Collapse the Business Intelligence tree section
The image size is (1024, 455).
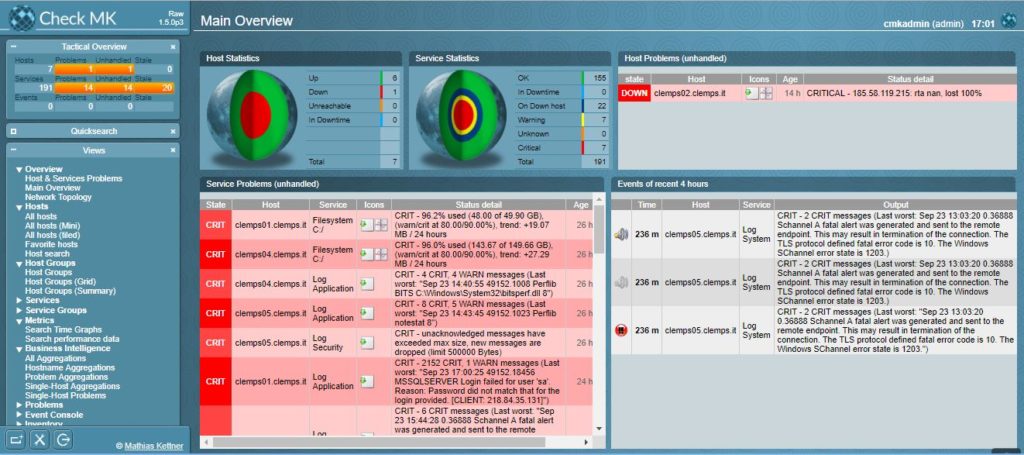tap(19, 349)
